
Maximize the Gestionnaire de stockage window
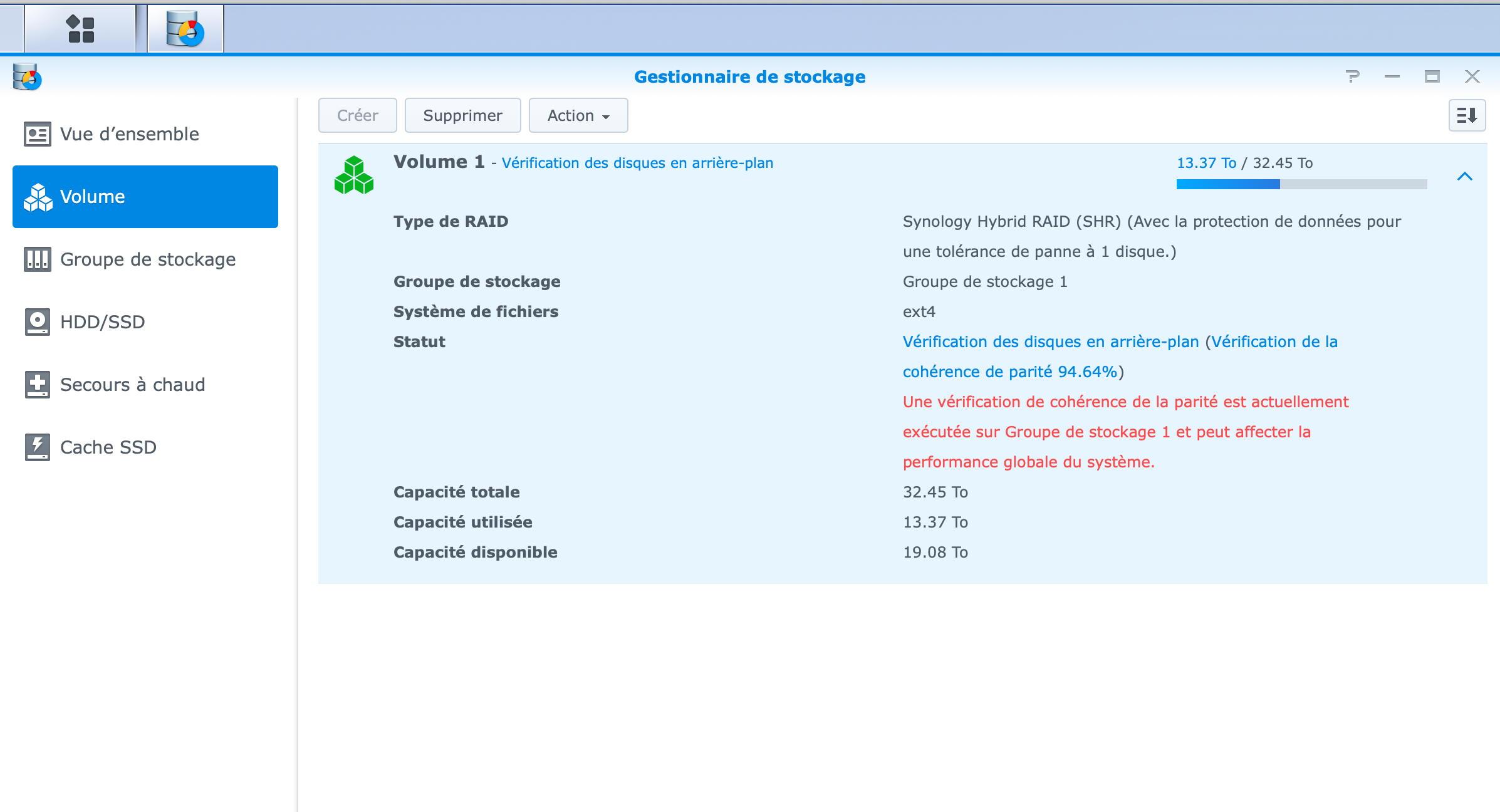point(1432,76)
